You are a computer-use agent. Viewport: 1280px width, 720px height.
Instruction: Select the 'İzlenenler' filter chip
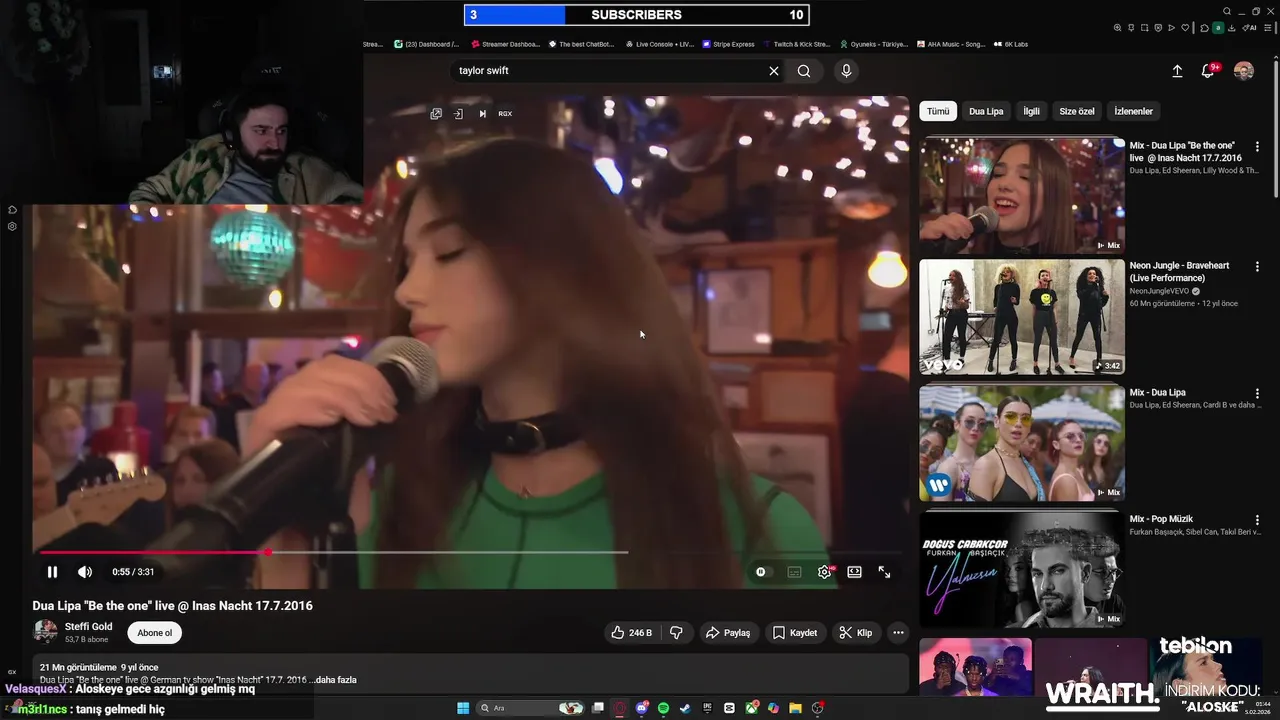[1134, 111]
